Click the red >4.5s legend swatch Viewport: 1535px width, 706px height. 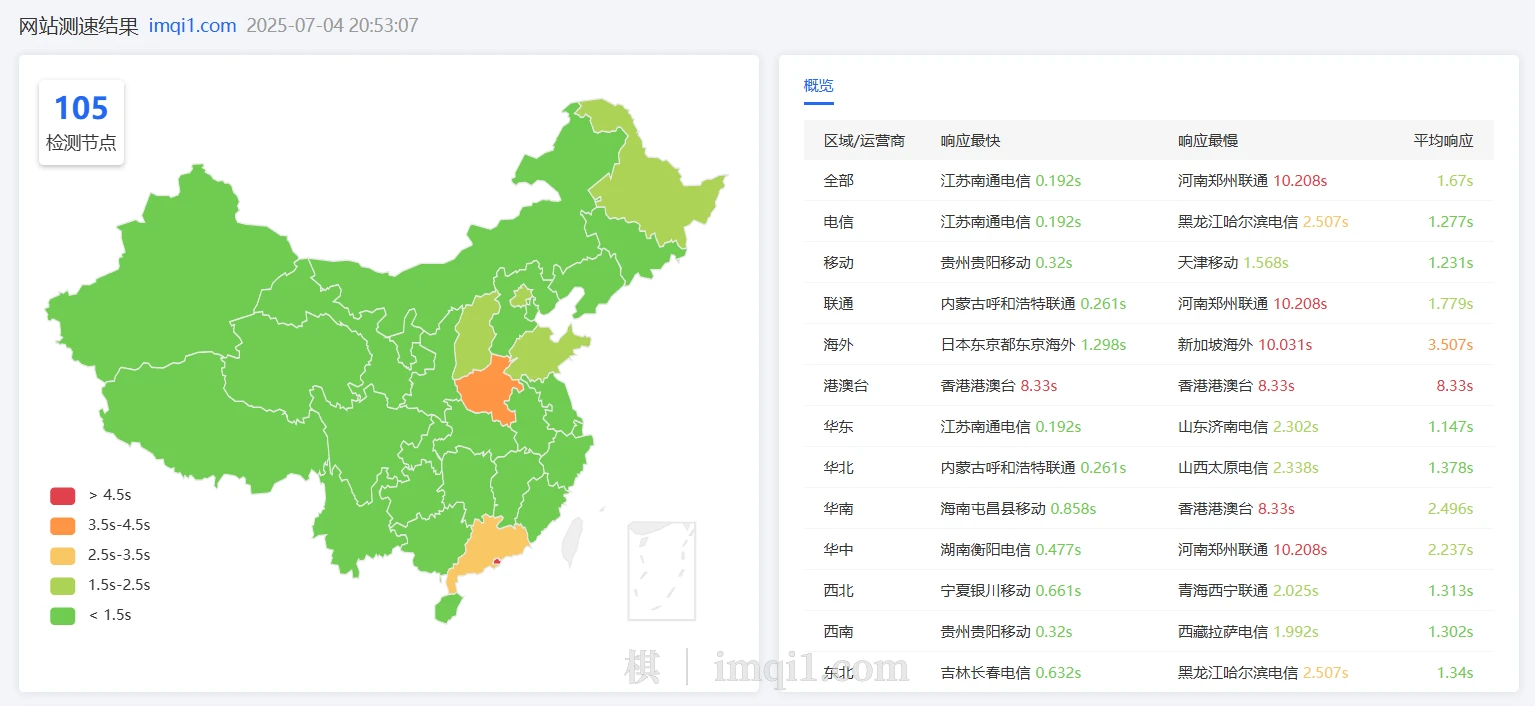point(63,496)
